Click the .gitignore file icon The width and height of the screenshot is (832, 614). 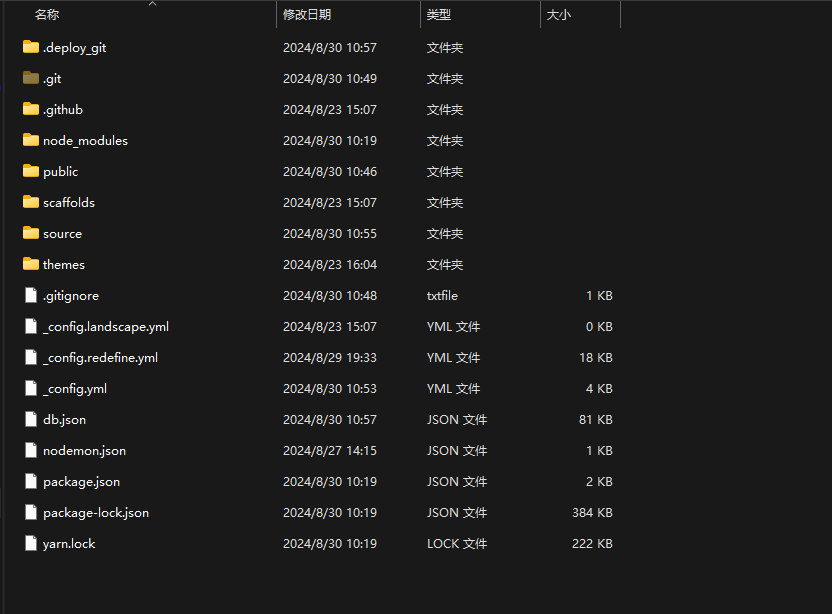[31, 295]
